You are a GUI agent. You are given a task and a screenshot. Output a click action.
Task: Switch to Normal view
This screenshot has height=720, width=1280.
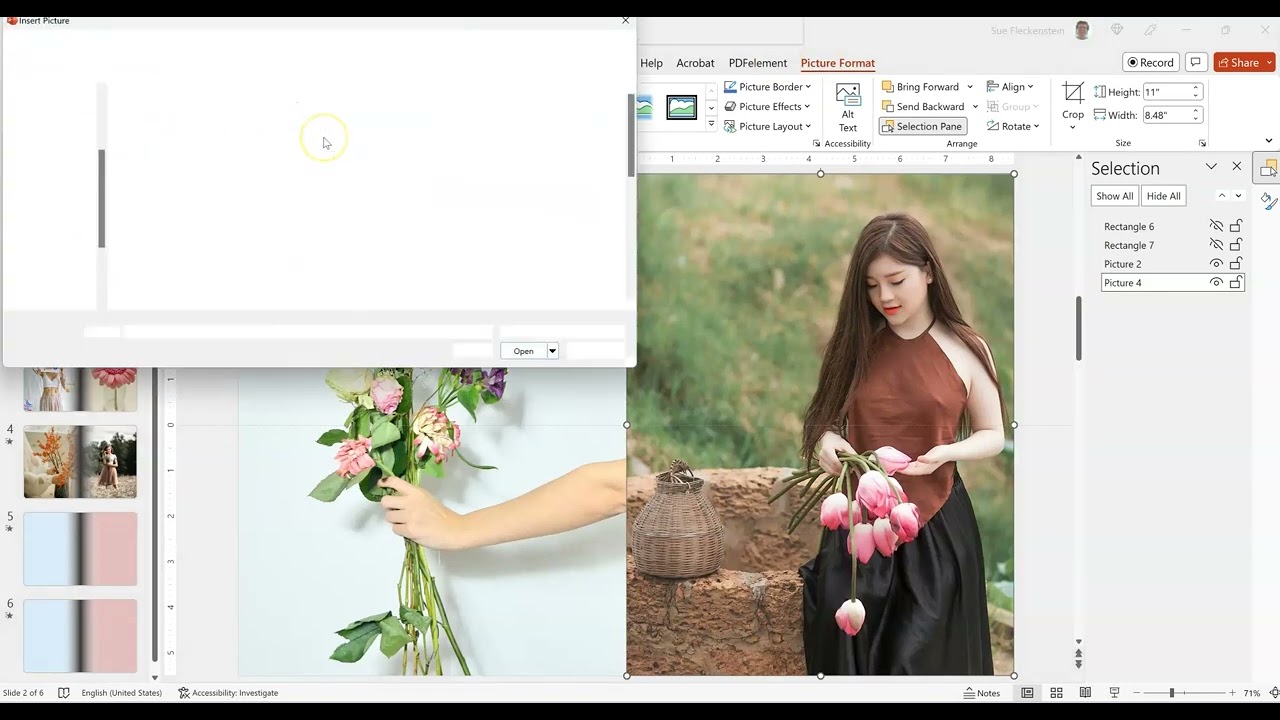coord(1027,693)
